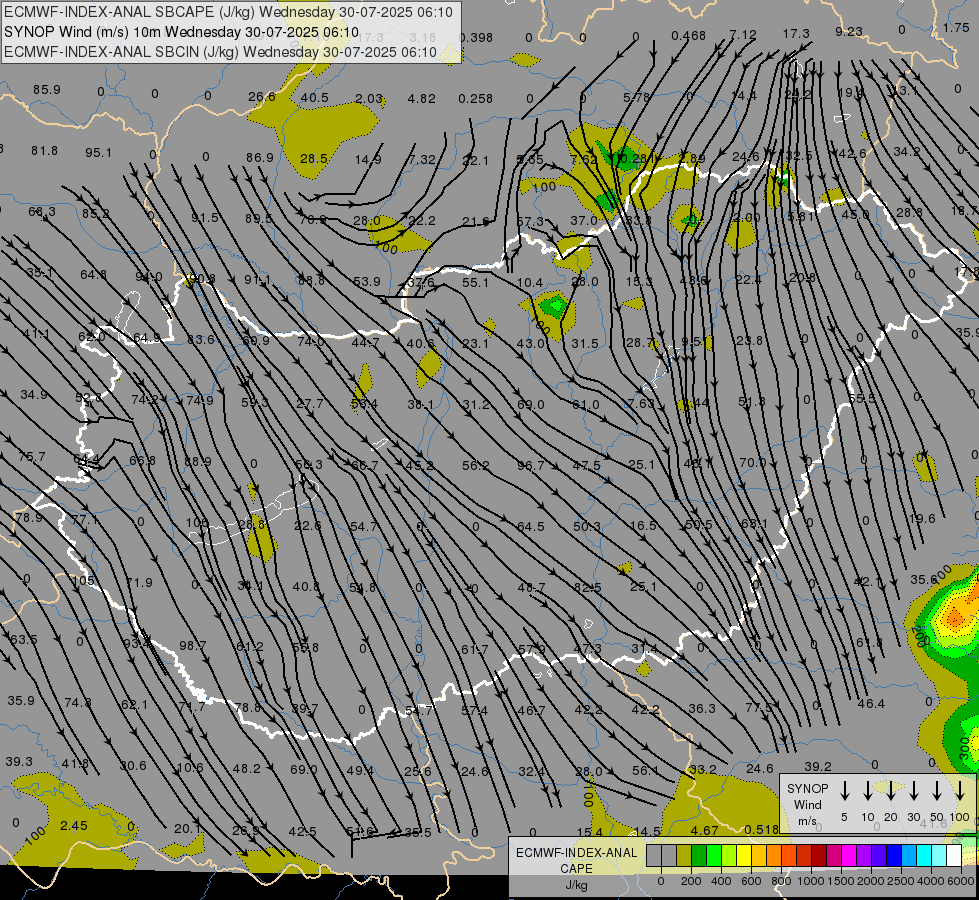Click the 46.4 value on map
This screenshot has width=979, height=900.
pos(871,704)
